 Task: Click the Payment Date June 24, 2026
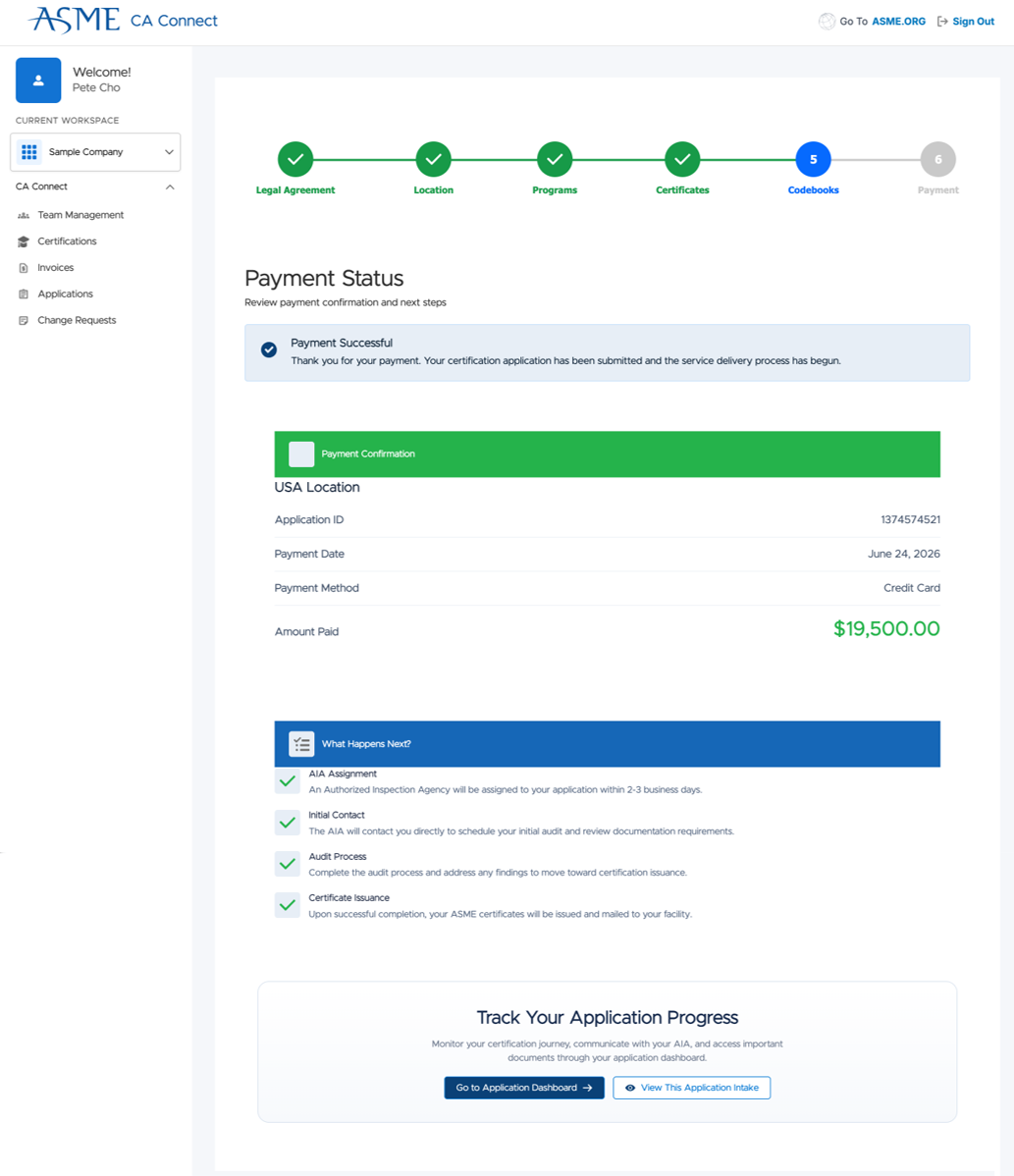pos(904,555)
